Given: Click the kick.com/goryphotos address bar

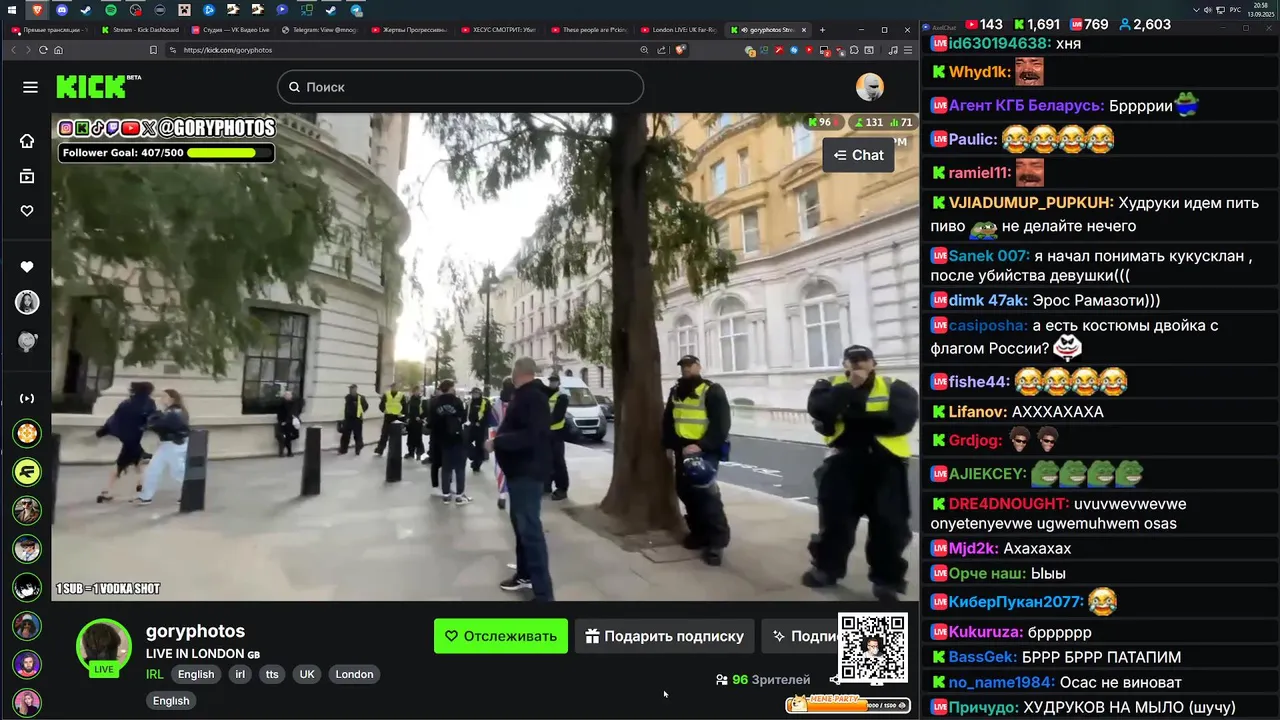Looking at the screenshot, I should 400,50.
